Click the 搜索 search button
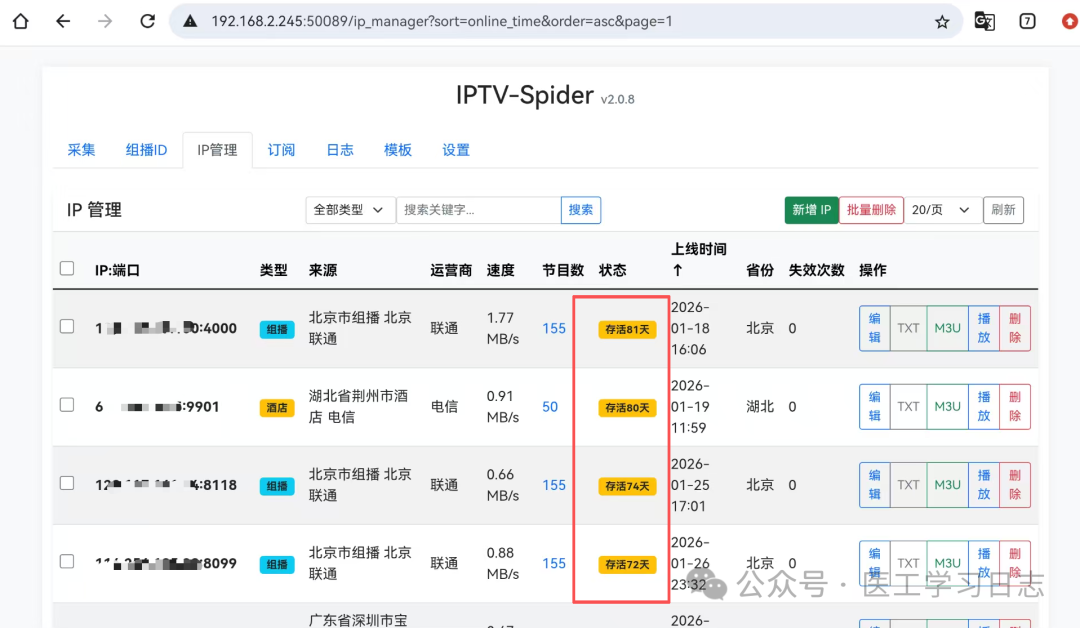This screenshot has height=628, width=1080. (581, 210)
